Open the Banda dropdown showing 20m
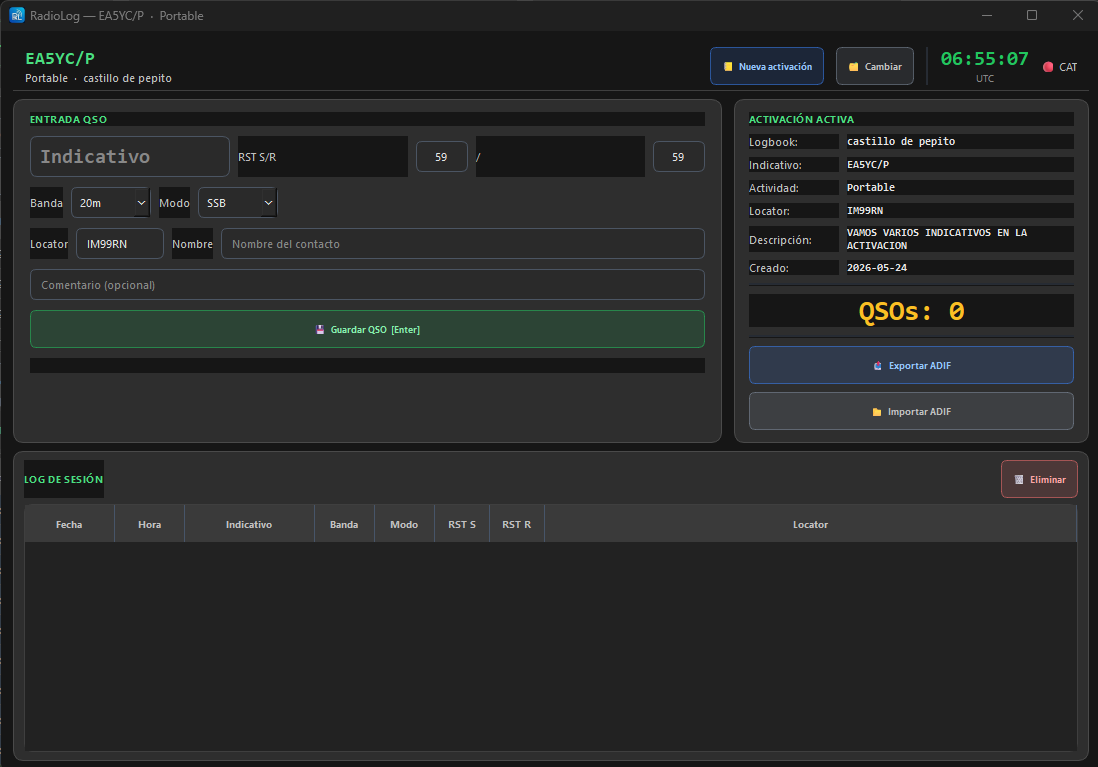The height and width of the screenshot is (767, 1098). pos(111,203)
